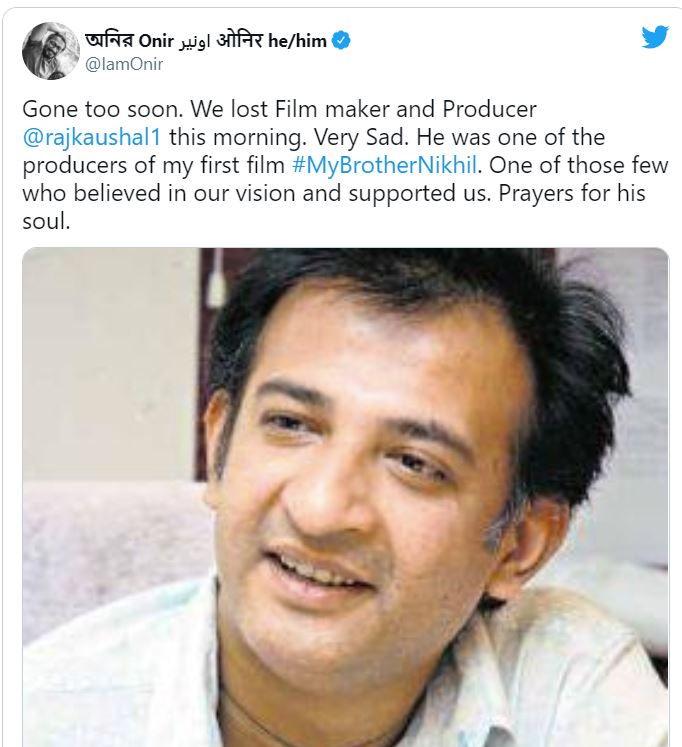This screenshot has width=682, height=747.
Task: Click the blue verified badge
Action: [x=342, y=41]
